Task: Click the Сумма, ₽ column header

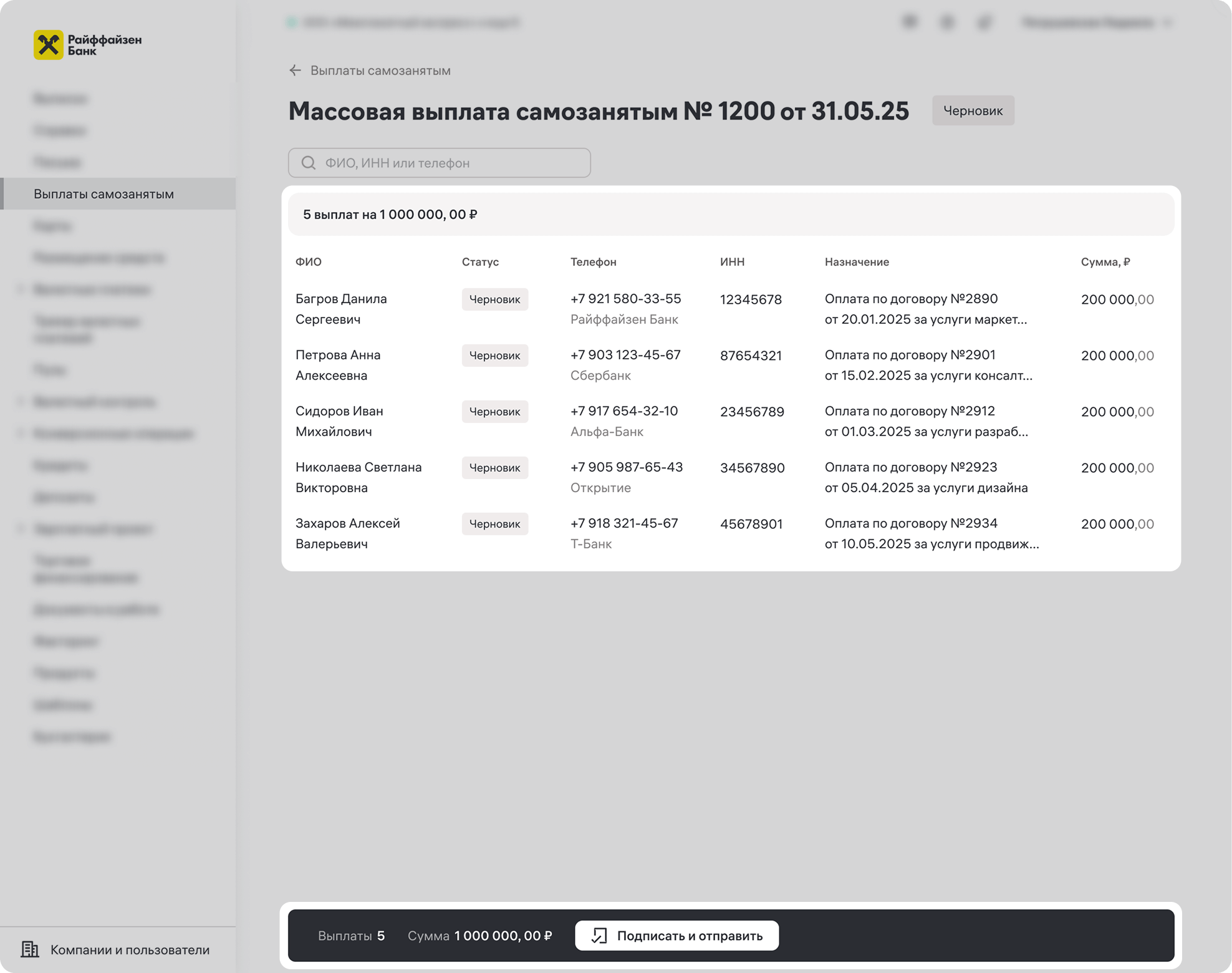Action: [x=1105, y=262]
